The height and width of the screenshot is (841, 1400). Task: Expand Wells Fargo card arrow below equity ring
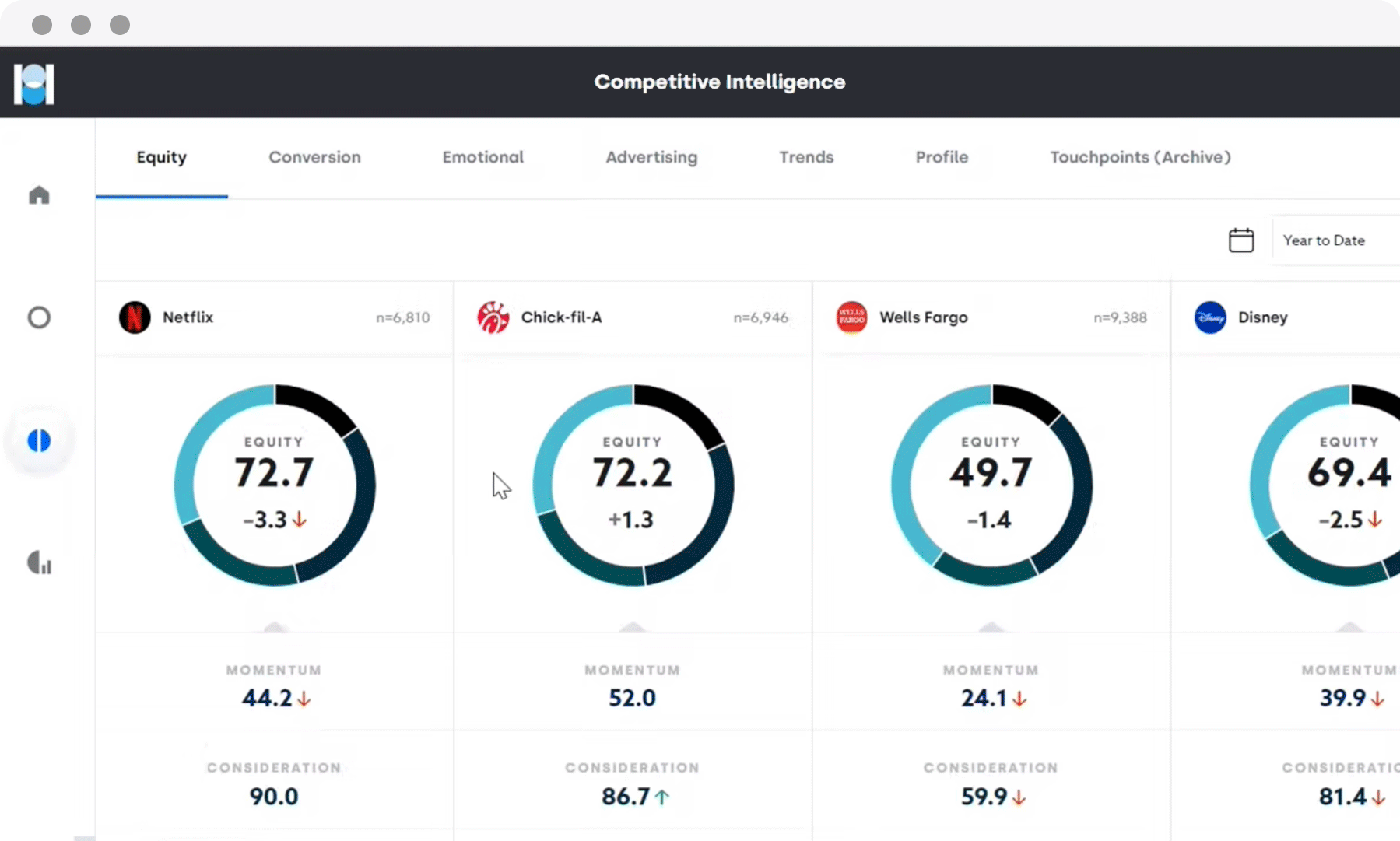click(x=991, y=626)
